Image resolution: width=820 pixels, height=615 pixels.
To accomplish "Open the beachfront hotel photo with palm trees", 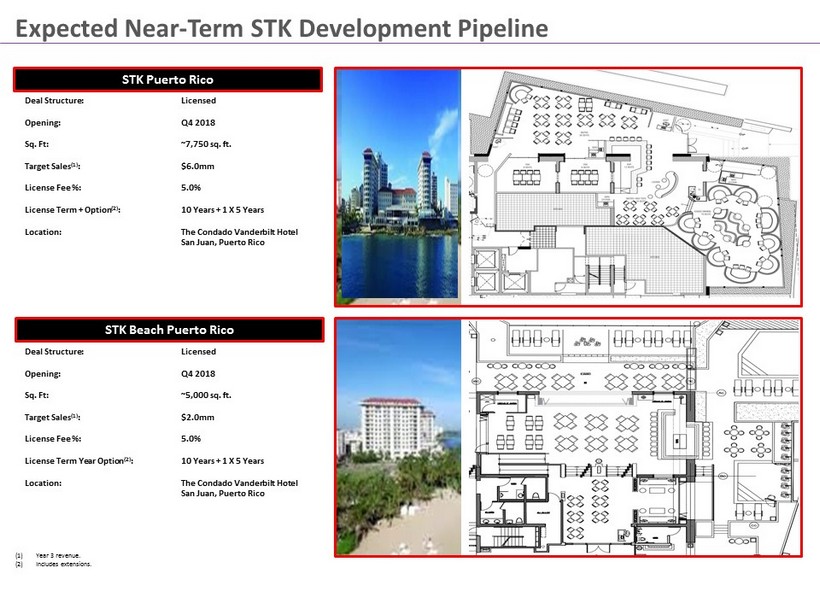I will tap(398, 437).
